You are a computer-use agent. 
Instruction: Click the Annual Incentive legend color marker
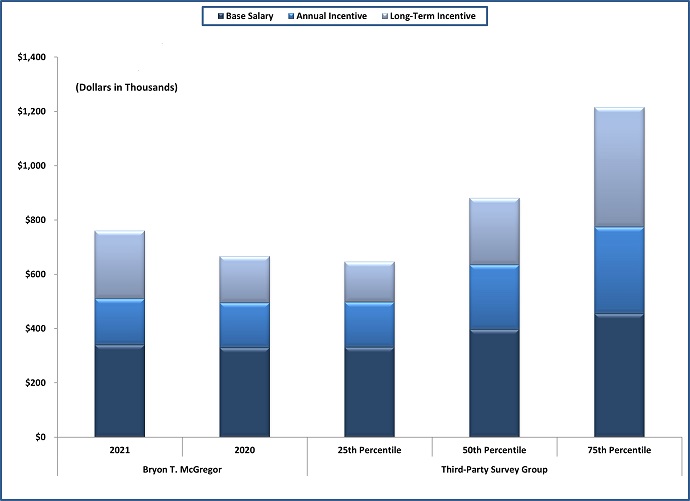point(289,16)
